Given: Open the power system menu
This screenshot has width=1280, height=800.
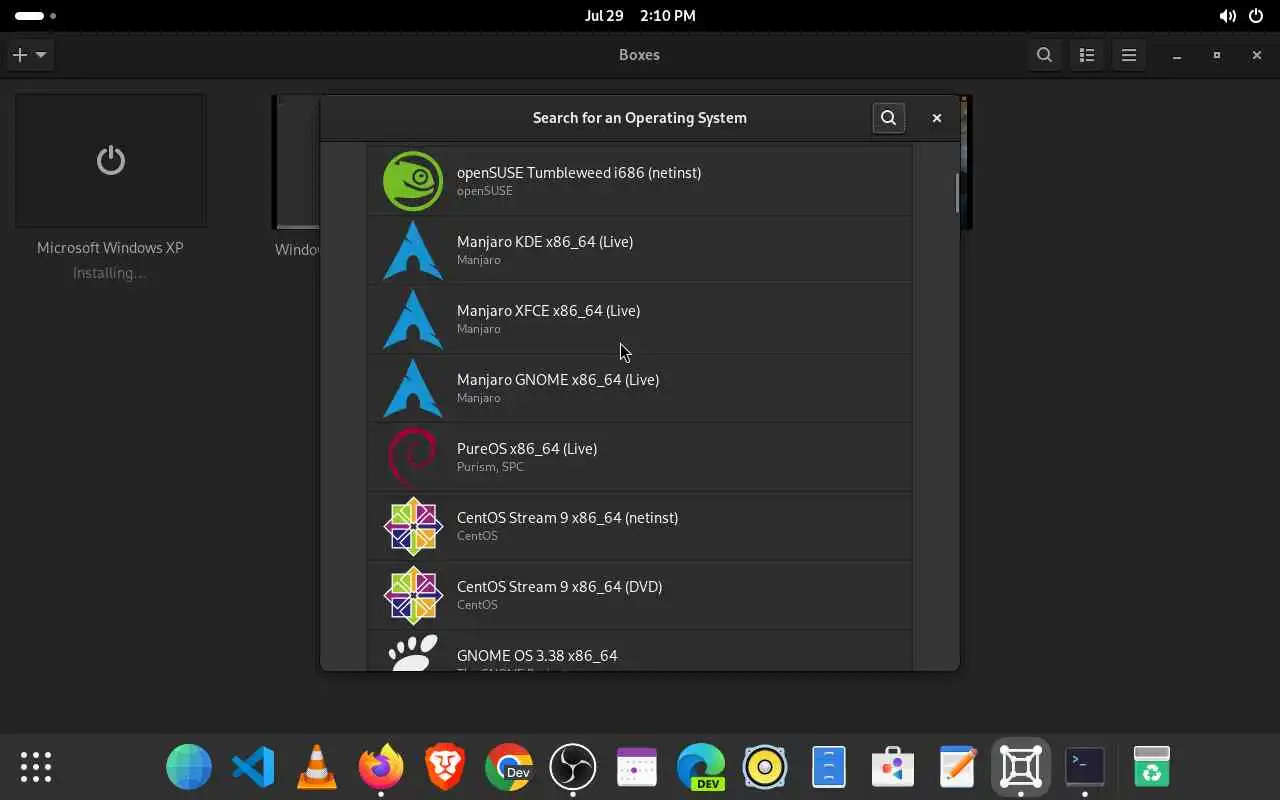Looking at the screenshot, I should (1256, 16).
